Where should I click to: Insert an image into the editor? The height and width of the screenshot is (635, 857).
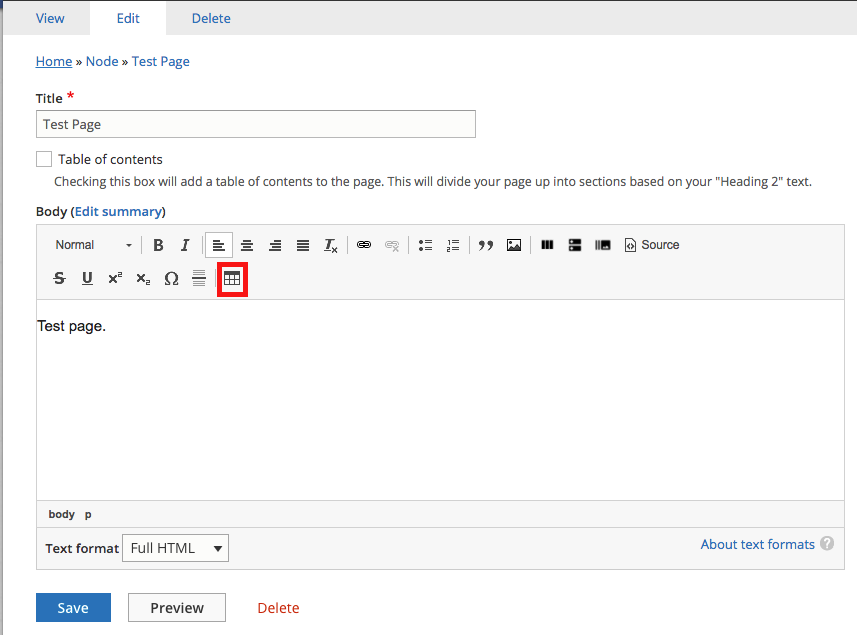click(x=513, y=245)
